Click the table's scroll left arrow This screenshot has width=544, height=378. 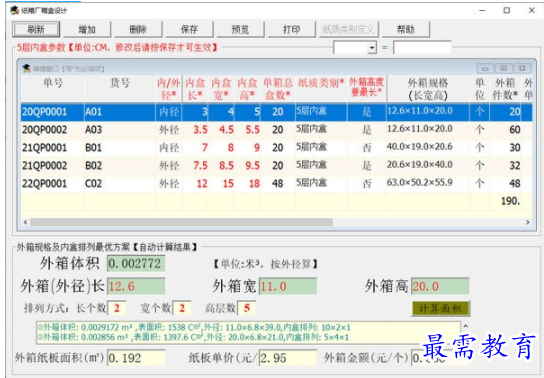click(x=25, y=222)
